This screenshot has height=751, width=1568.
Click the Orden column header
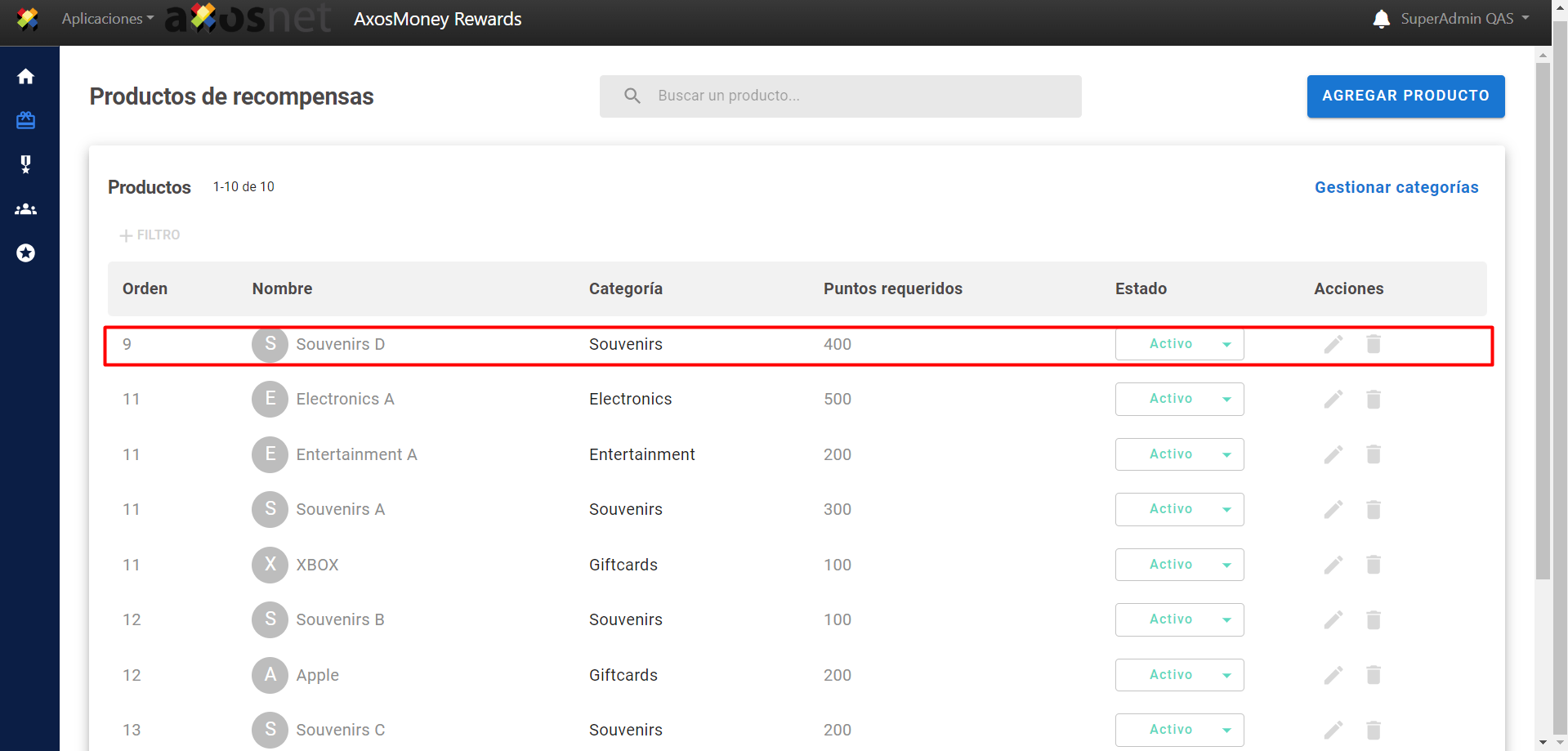pos(145,288)
